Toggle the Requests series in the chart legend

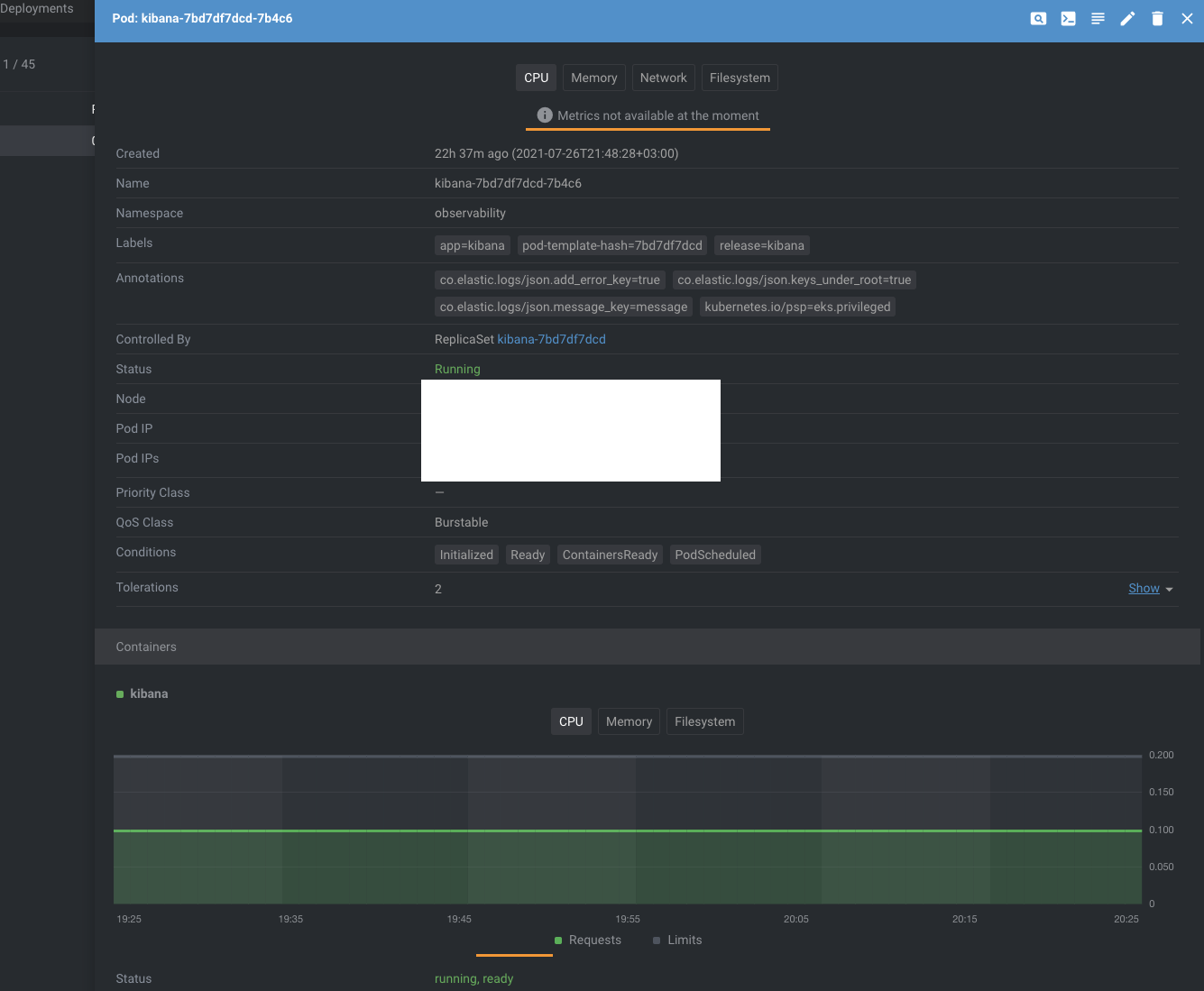(x=588, y=940)
